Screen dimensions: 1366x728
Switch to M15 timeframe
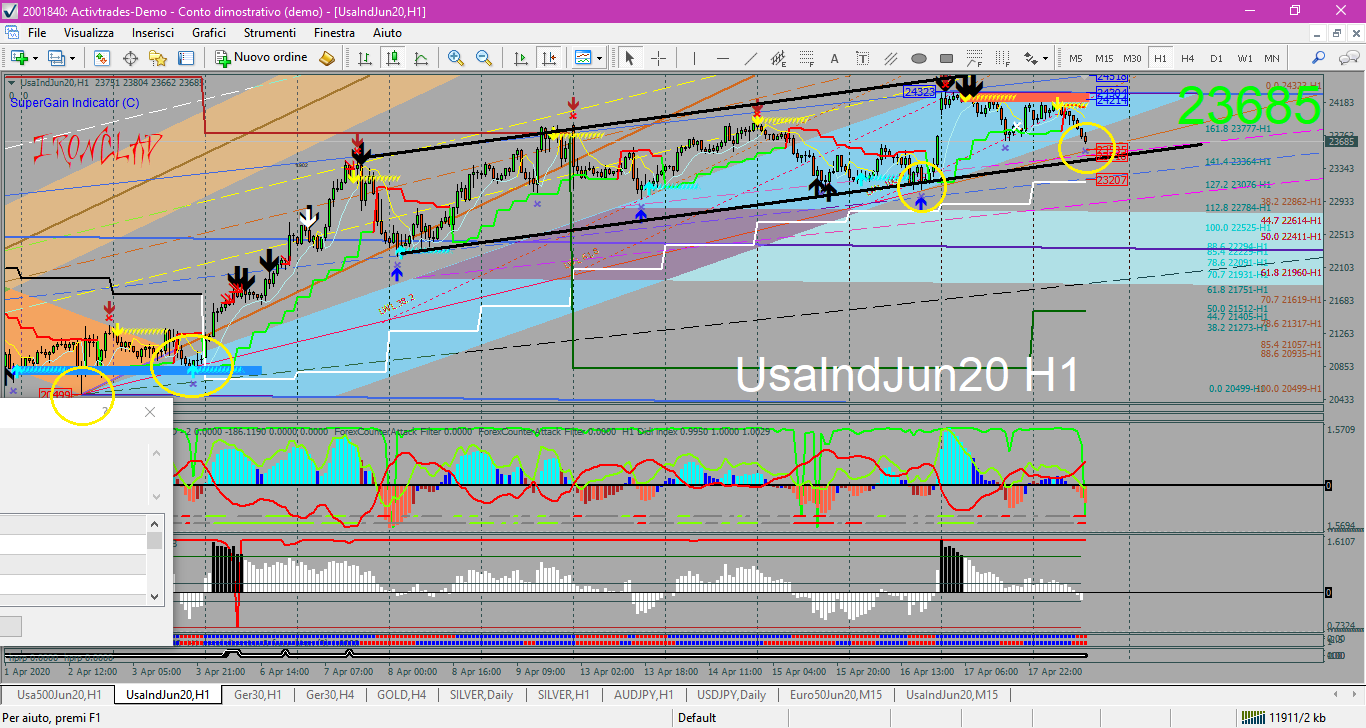1104,58
